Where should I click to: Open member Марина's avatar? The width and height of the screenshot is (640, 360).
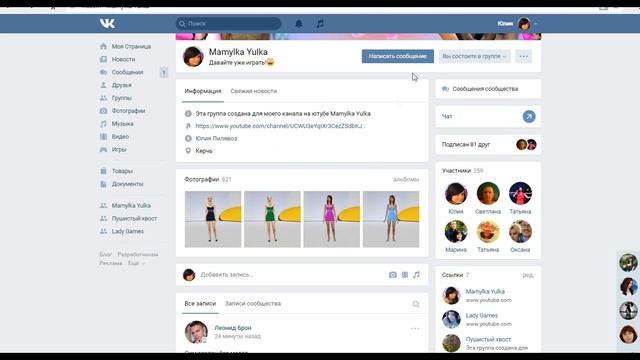pyautogui.click(x=456, y=231)
